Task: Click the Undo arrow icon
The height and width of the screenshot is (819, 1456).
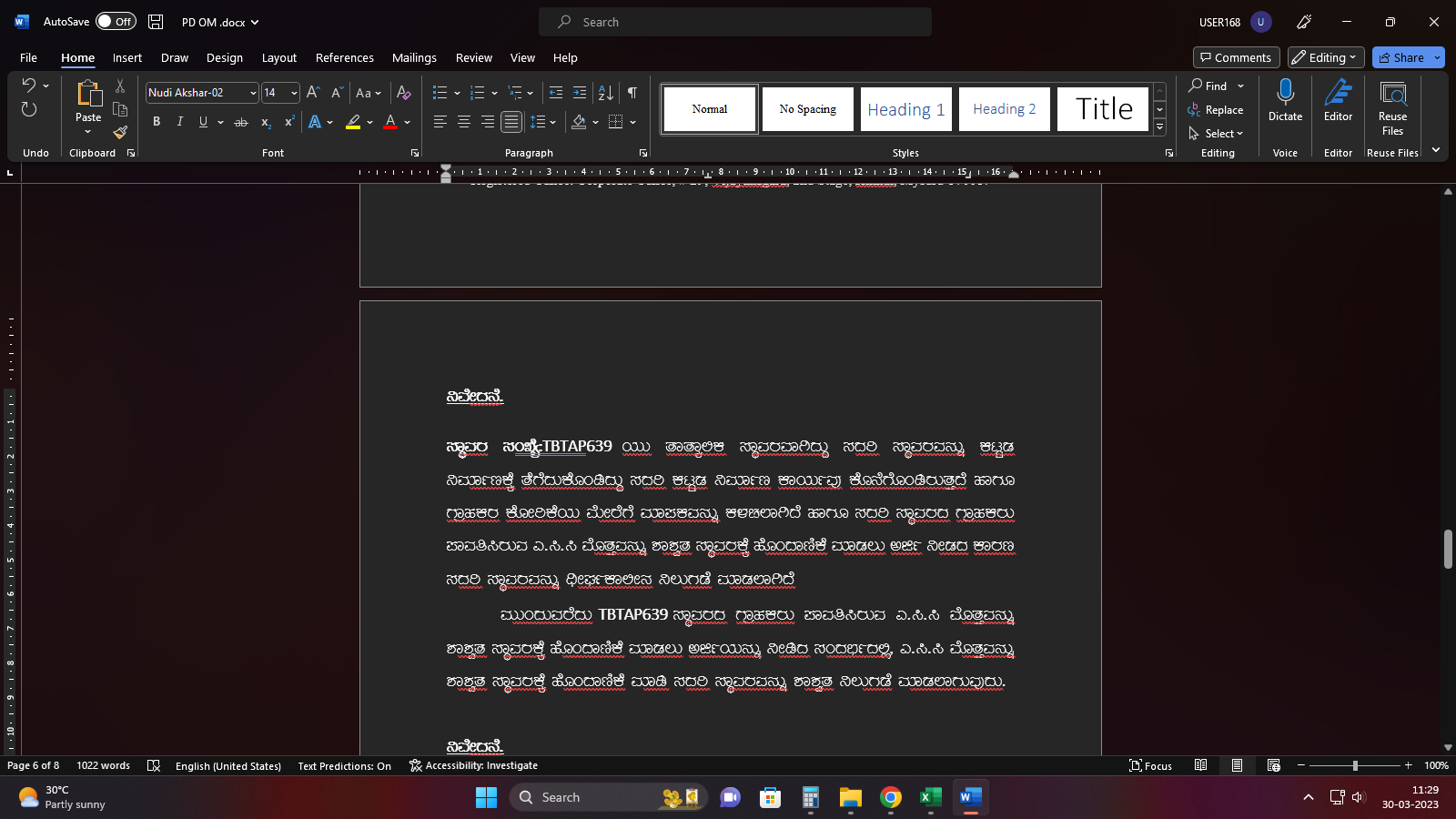Action: pos(29,86)
